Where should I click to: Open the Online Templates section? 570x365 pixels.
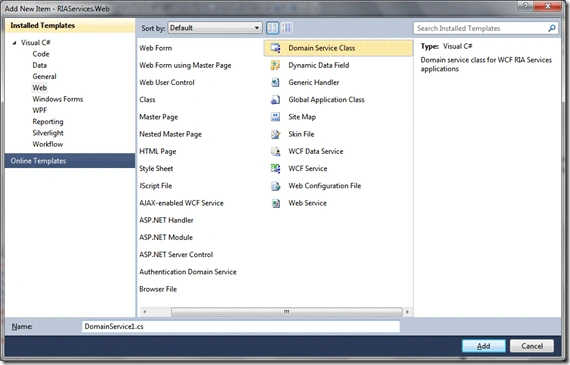coord(70,161)
